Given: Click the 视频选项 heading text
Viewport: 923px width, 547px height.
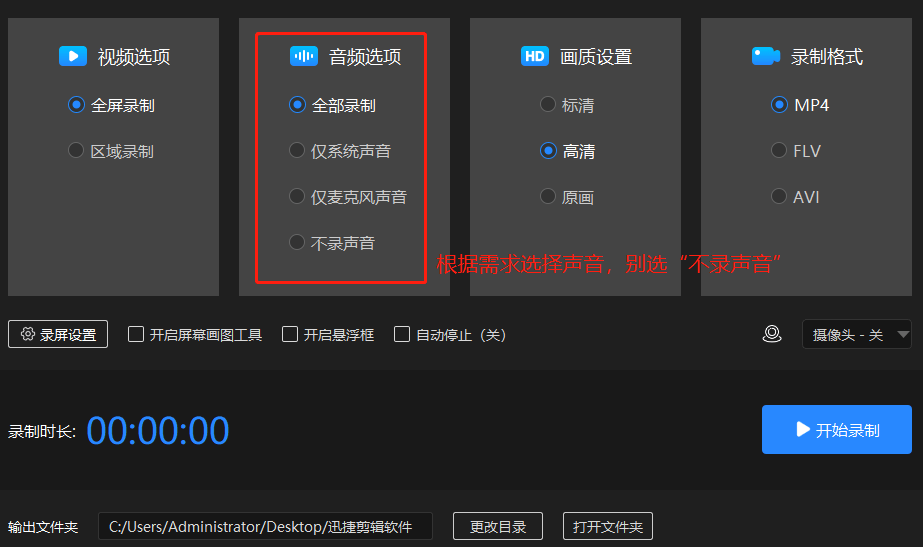Looking at the screenshot, I should pyautogui.click(x=134, y=57).
